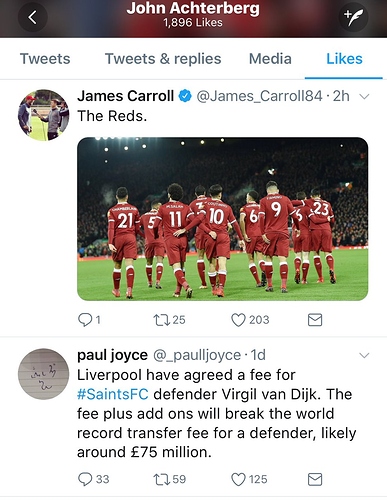Send paul joyce's tweet via envelope icon

(315, 479)
